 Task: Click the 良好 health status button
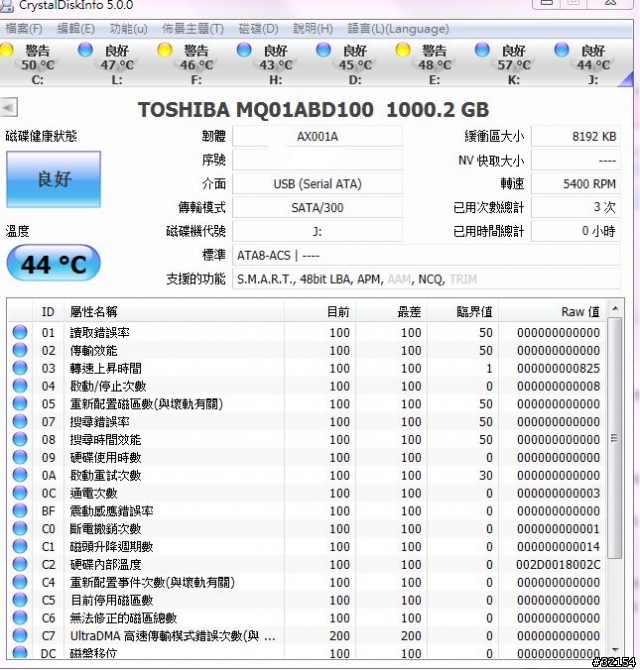(x=53, y=179)
